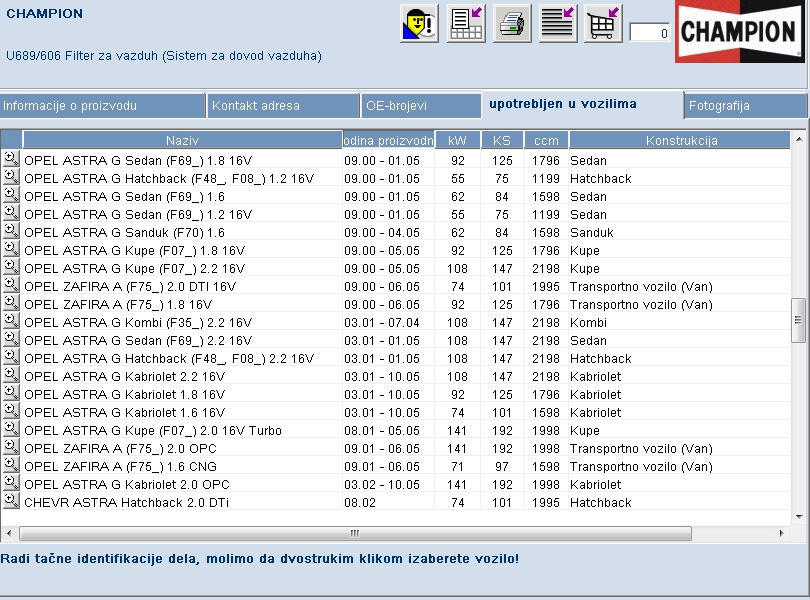Click the vertical scrollbar thumb
The image size is (810, 600).
tap(798, 320)
